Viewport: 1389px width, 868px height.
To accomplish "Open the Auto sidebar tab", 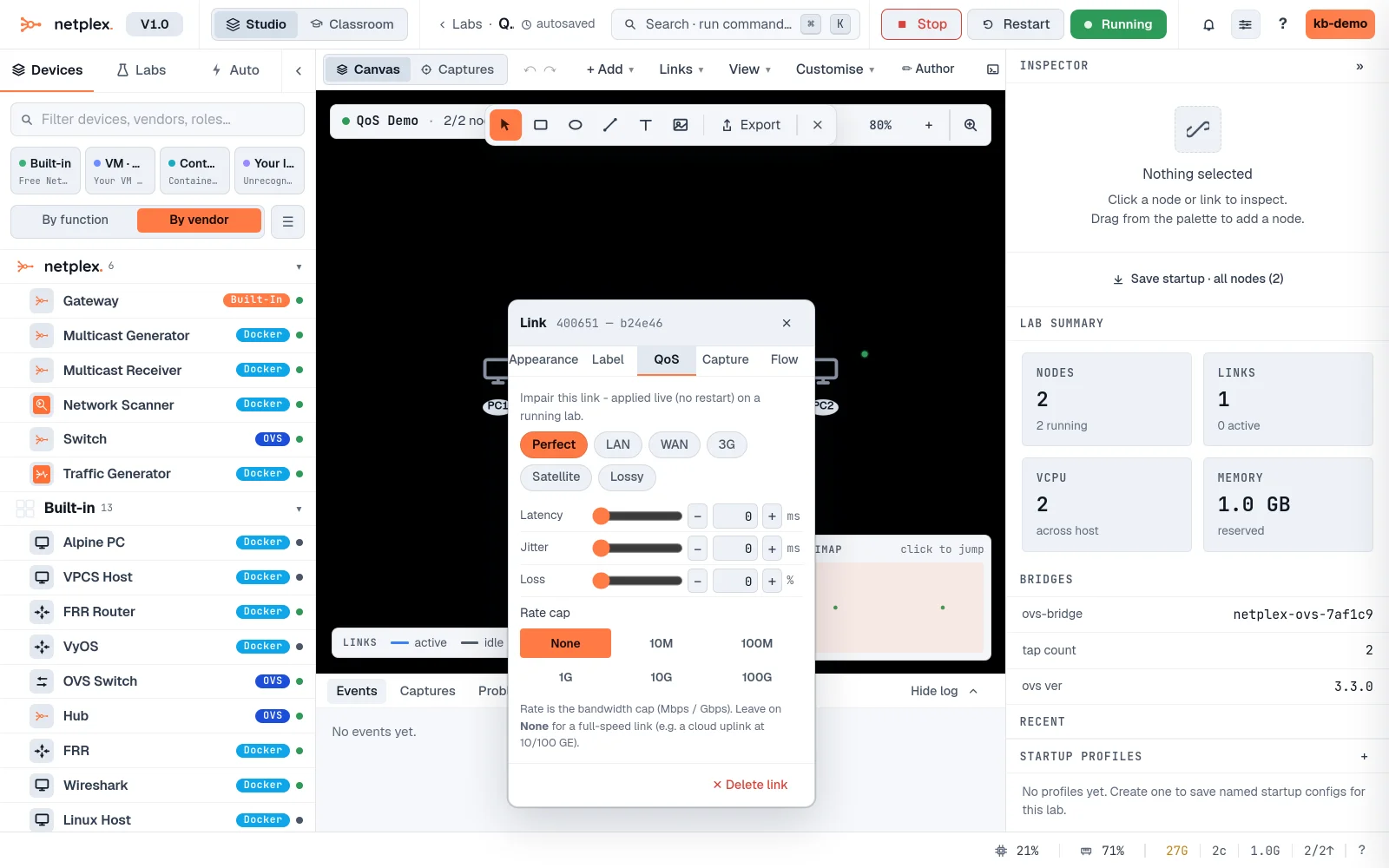I will 235,70.
